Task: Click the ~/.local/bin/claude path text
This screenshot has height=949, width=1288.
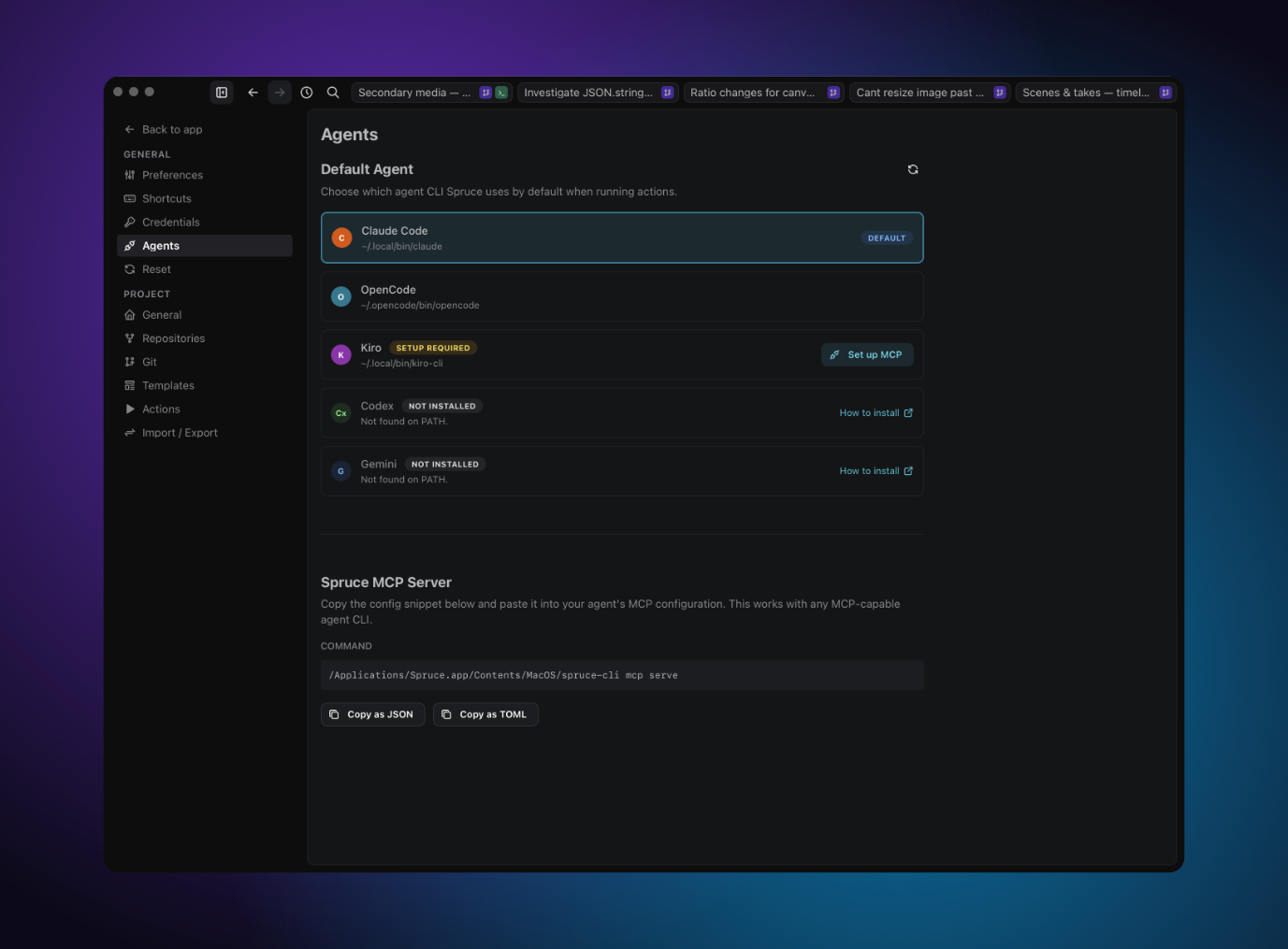Action: click(402, 247)
